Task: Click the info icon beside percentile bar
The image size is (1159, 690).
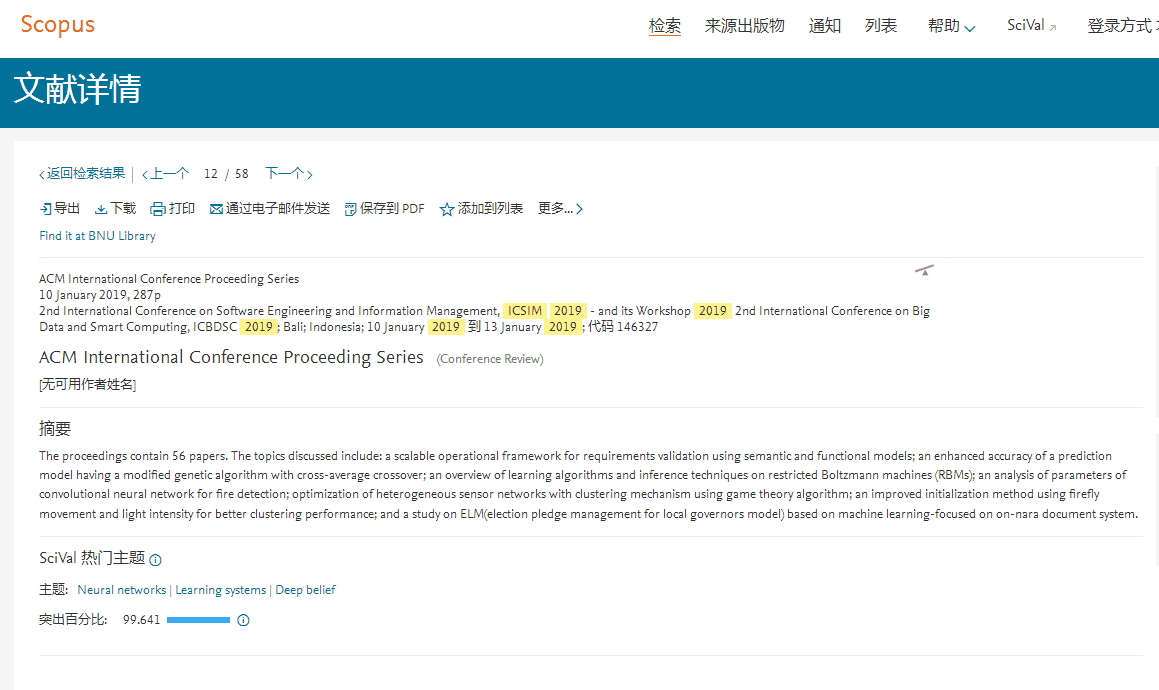Action: pyautogui.click(x=243, y=620)
